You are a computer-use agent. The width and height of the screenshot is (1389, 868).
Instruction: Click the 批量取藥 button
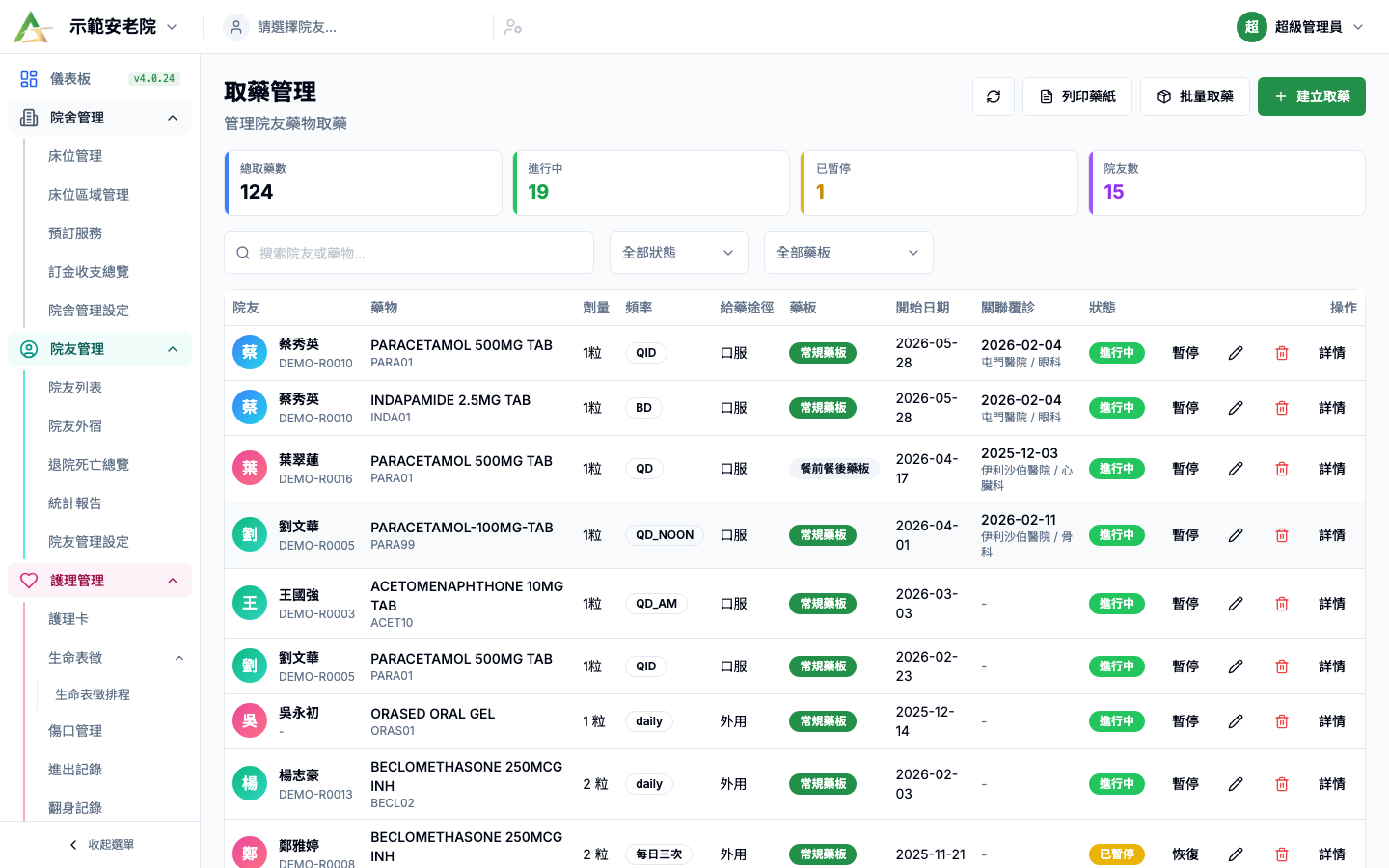click(x=1195, y=96)
